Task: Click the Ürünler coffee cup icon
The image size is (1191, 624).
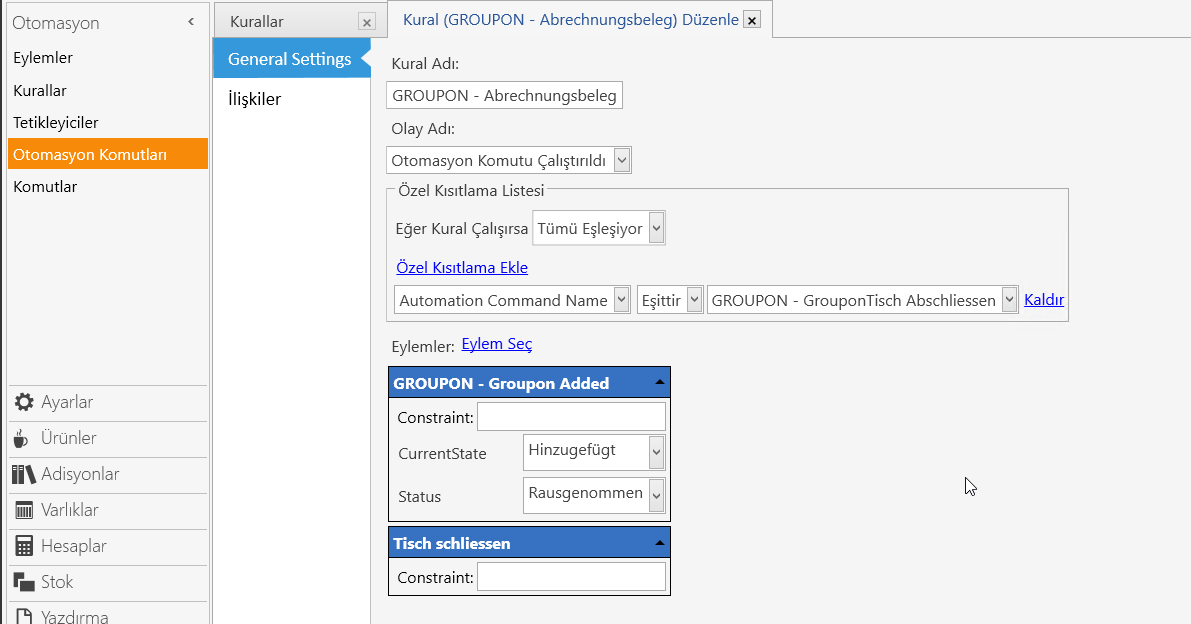Action: [x=21, y=438]
